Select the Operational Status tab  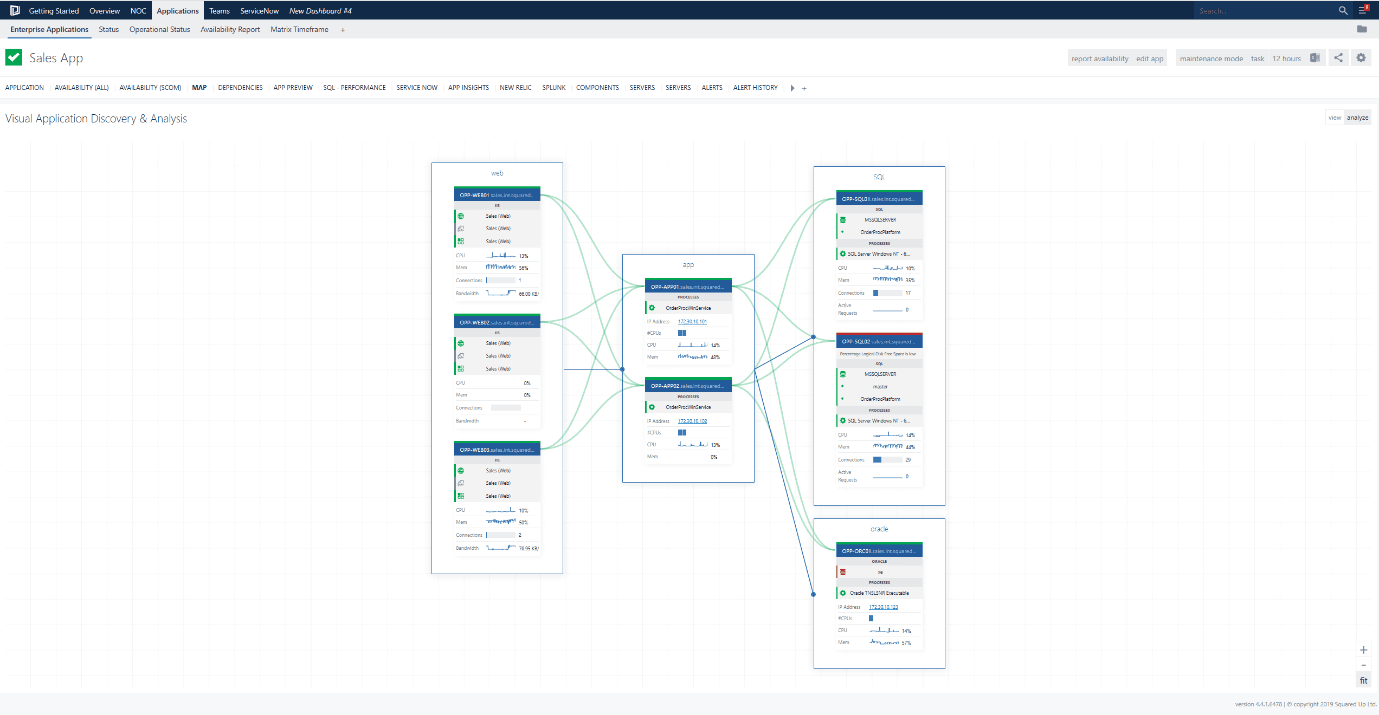(160, 30)
